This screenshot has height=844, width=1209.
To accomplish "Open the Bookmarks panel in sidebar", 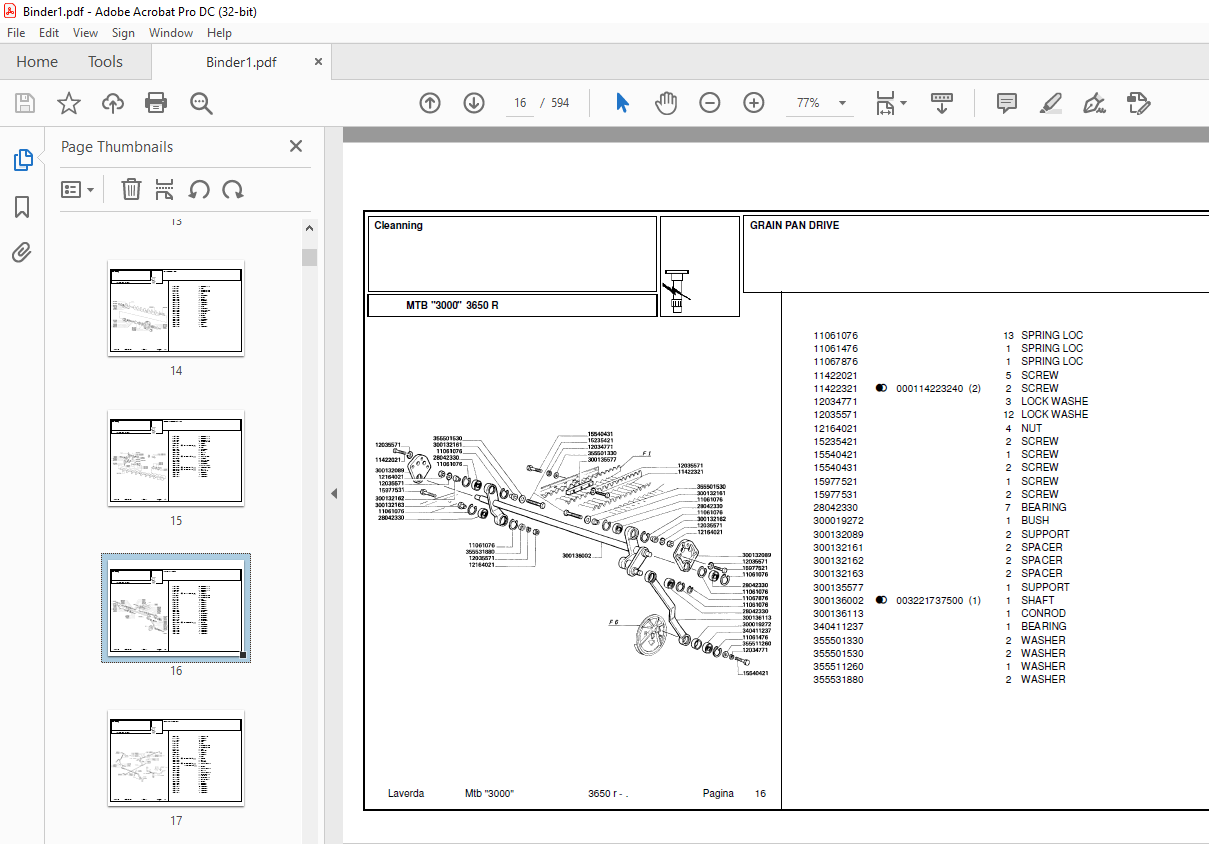I will pyautogui.click(x=22, y=207).
